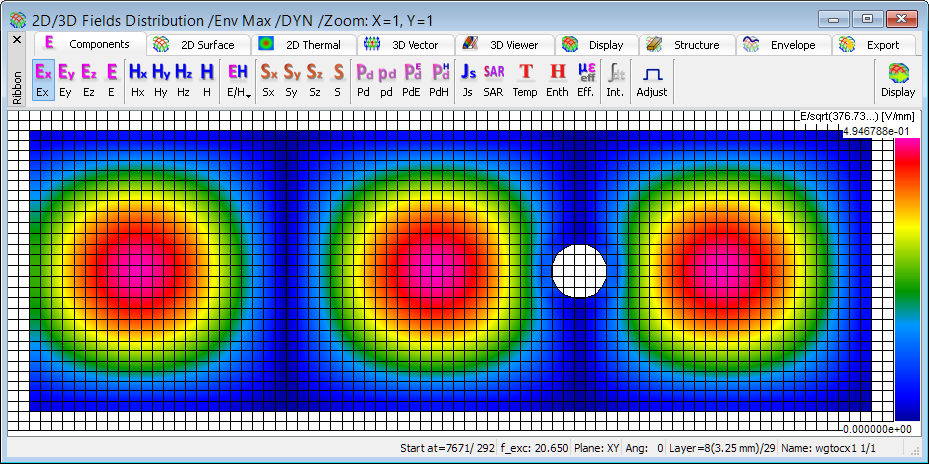Select the Ex field component icon
Screen dimensions: 929x464
click(x=43, y=80)
